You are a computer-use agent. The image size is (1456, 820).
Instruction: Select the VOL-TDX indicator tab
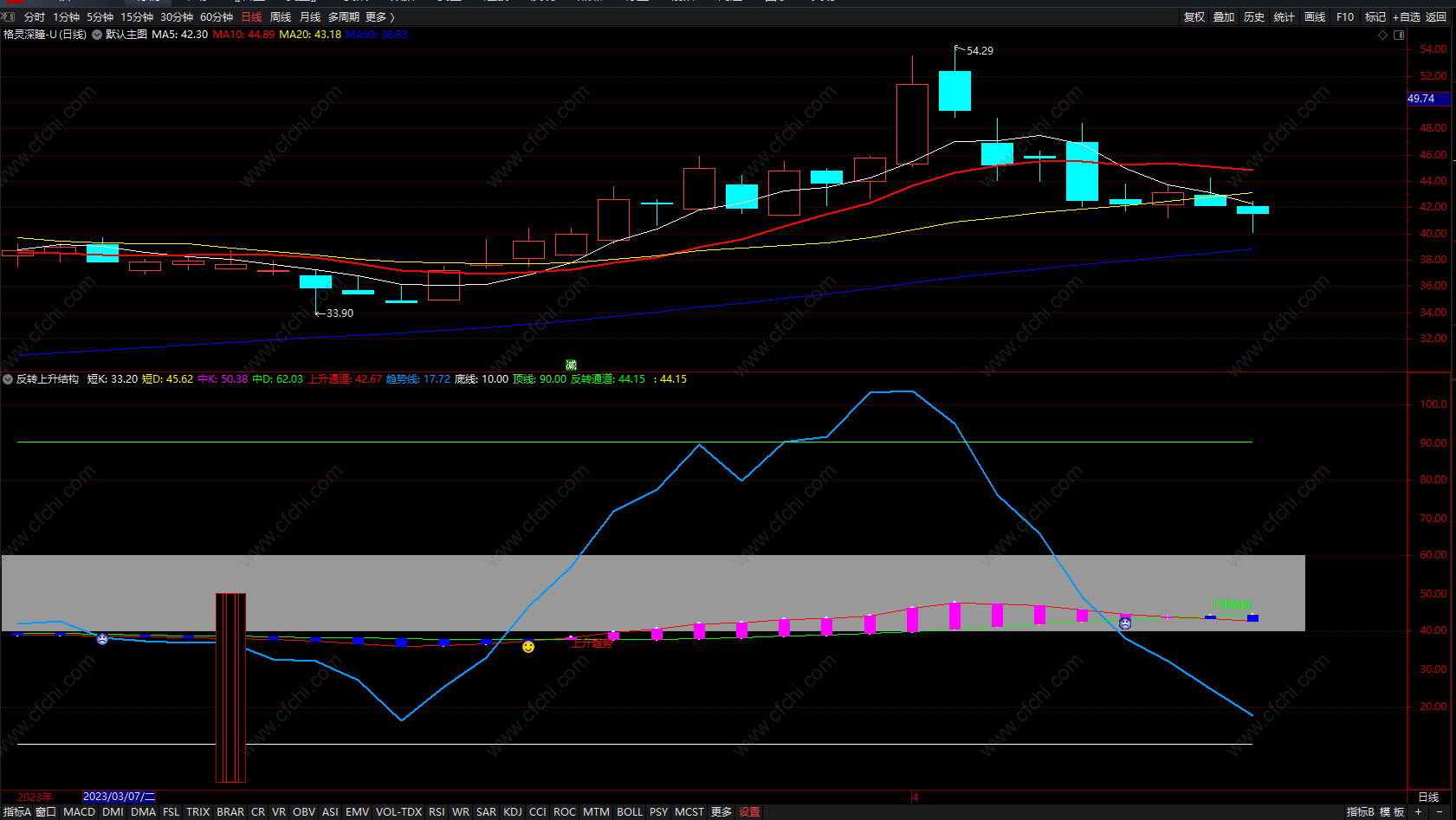click(398, 812)
